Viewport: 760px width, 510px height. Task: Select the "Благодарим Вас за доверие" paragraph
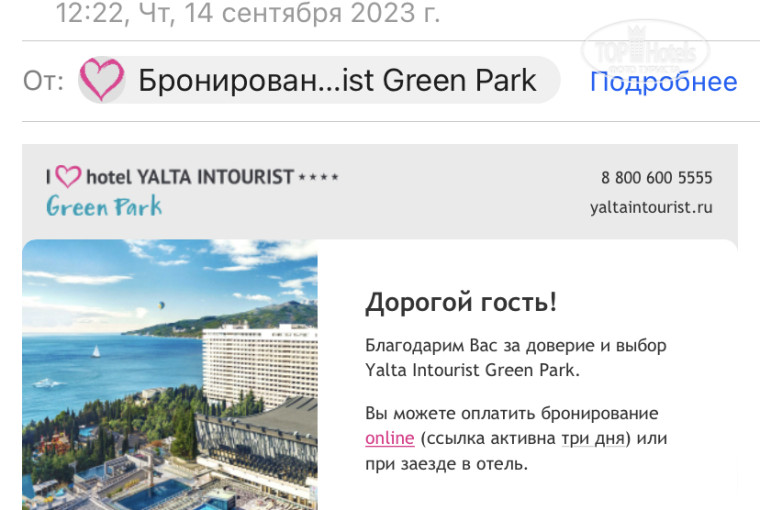[515, 358]
